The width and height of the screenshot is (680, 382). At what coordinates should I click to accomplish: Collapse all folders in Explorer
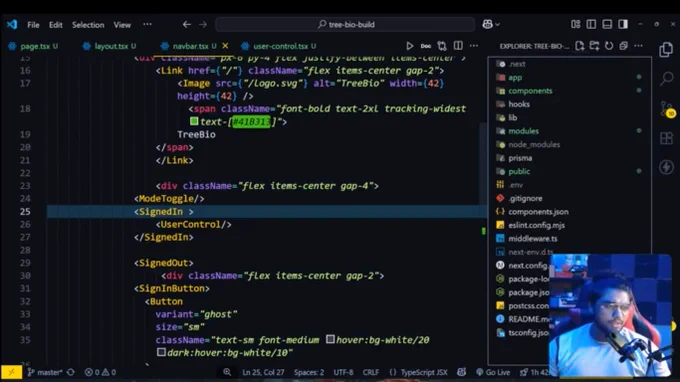point(624,46)
